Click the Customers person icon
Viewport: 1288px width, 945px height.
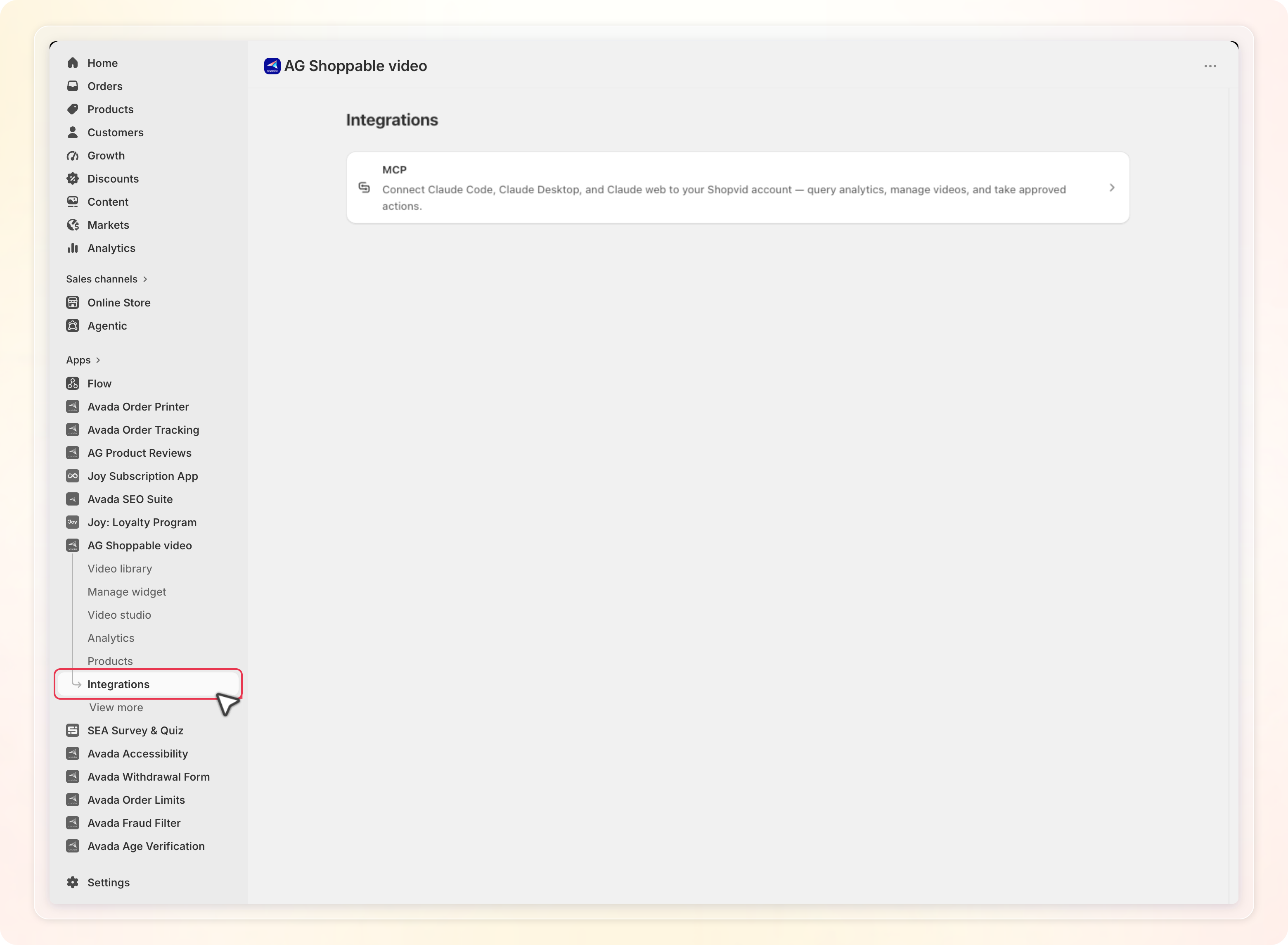click(73, 132)
